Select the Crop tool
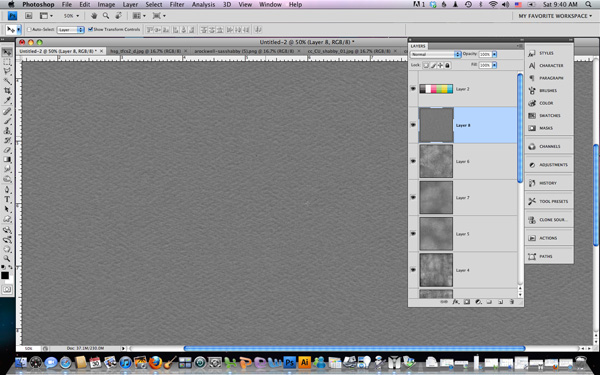This screenshot has width=600, height=375. (x=7, y=91)
